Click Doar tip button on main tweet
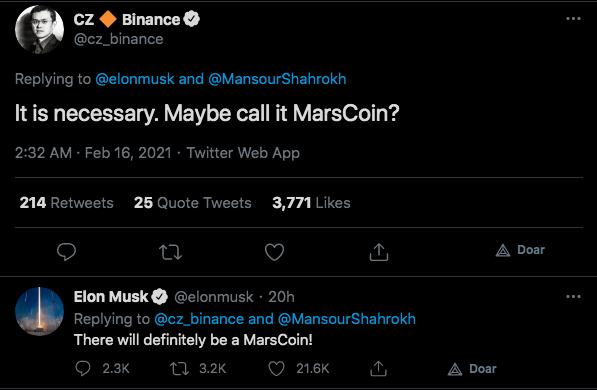This screenshot has height=390, width=597. [x=520, y=250]
